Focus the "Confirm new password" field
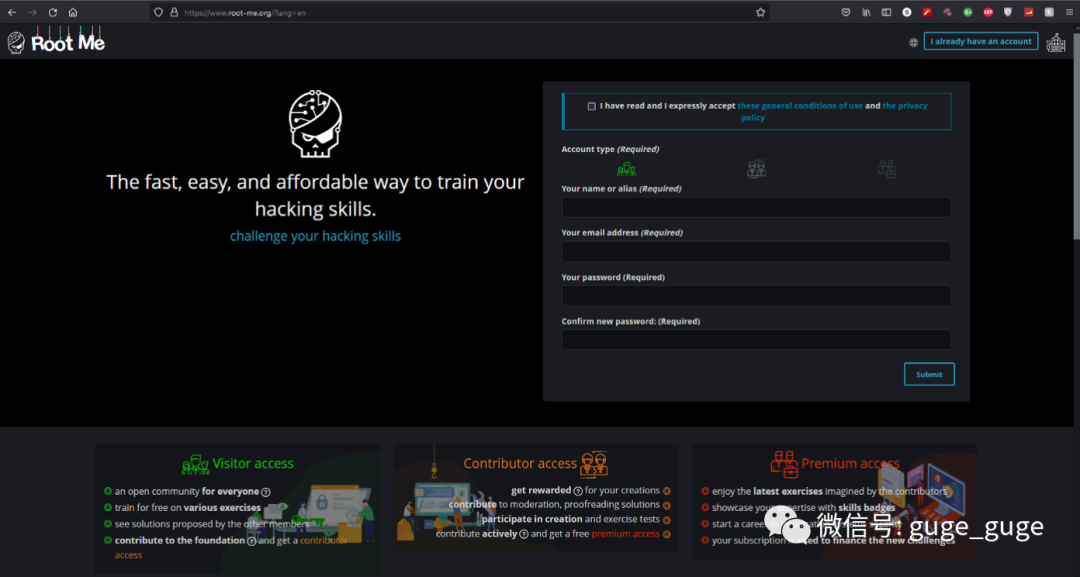1080x577 pixels. [x=756, y=339]
